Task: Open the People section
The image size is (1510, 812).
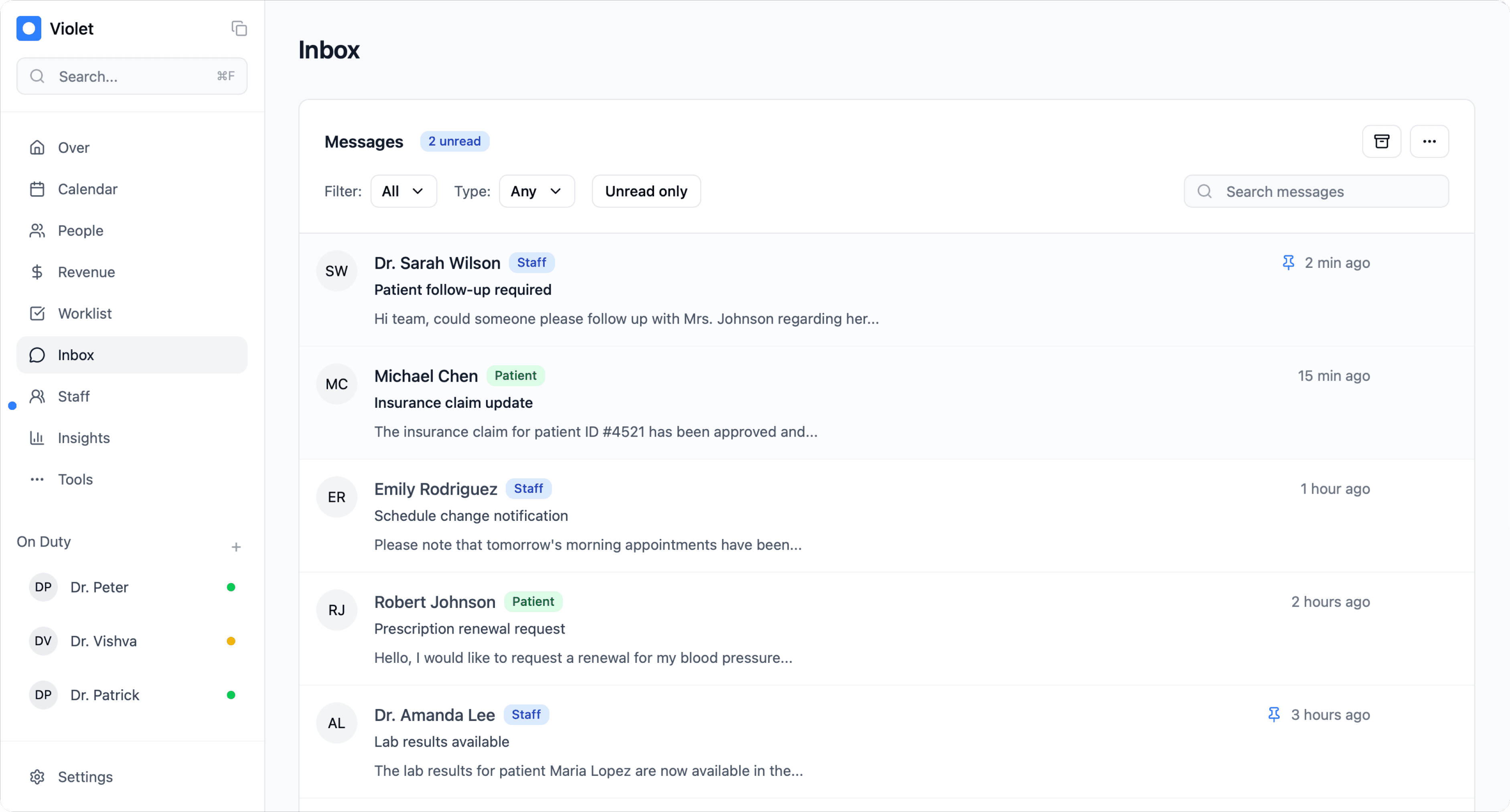Action: [x=132, y=231]
